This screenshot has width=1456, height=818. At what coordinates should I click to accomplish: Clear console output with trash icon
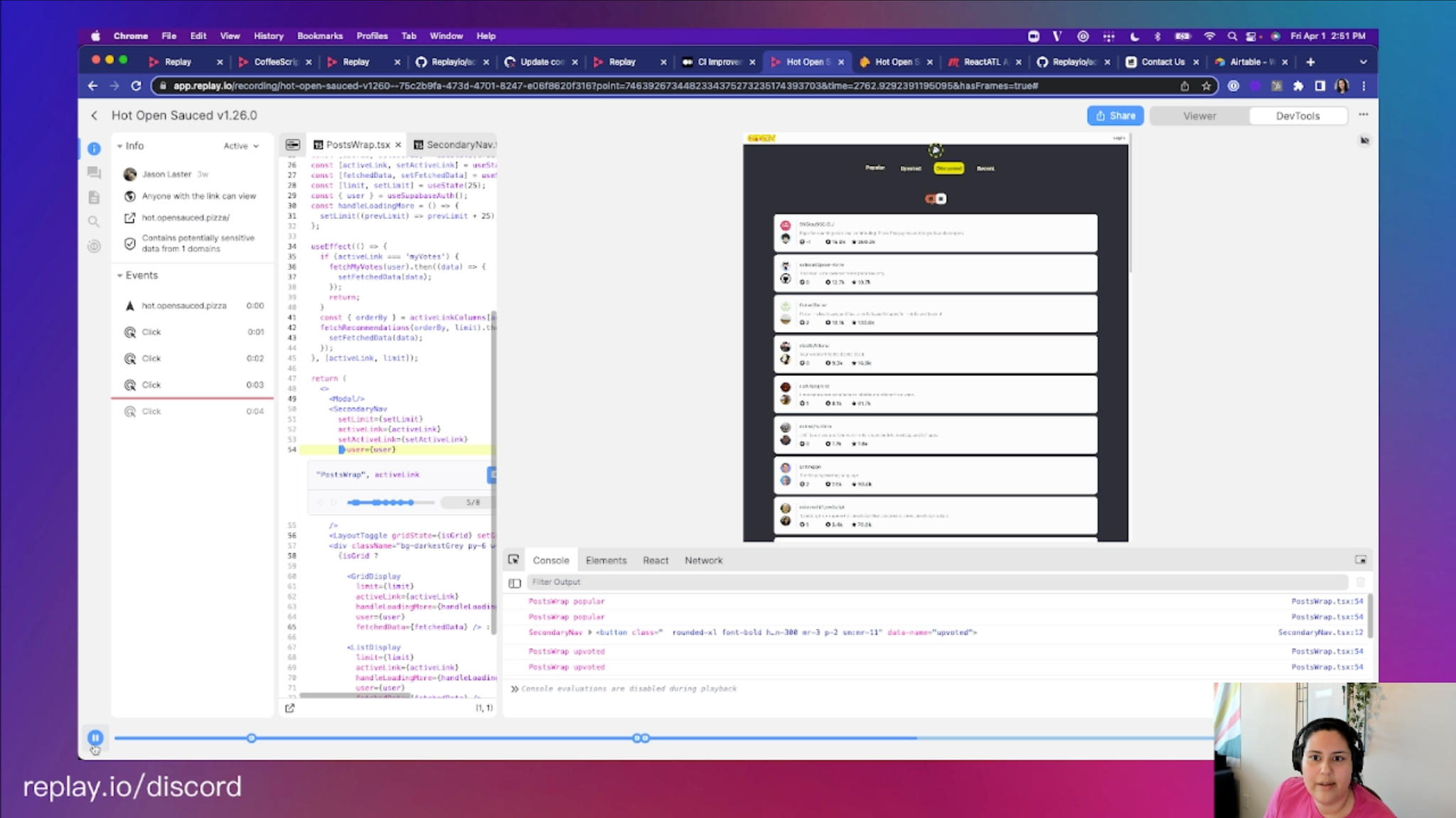pyautogui.click(x=1360, y=582)
